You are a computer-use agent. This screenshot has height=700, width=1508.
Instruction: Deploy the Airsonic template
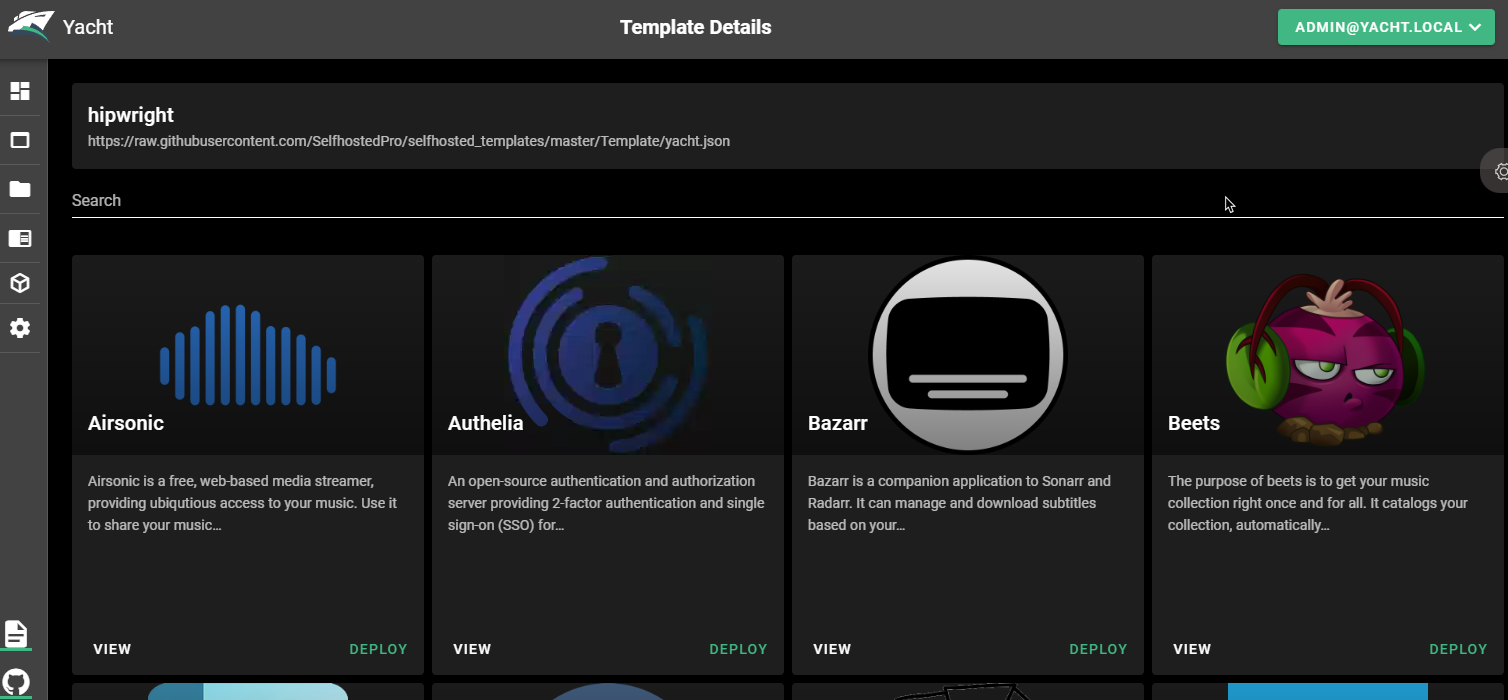point(378,649)
